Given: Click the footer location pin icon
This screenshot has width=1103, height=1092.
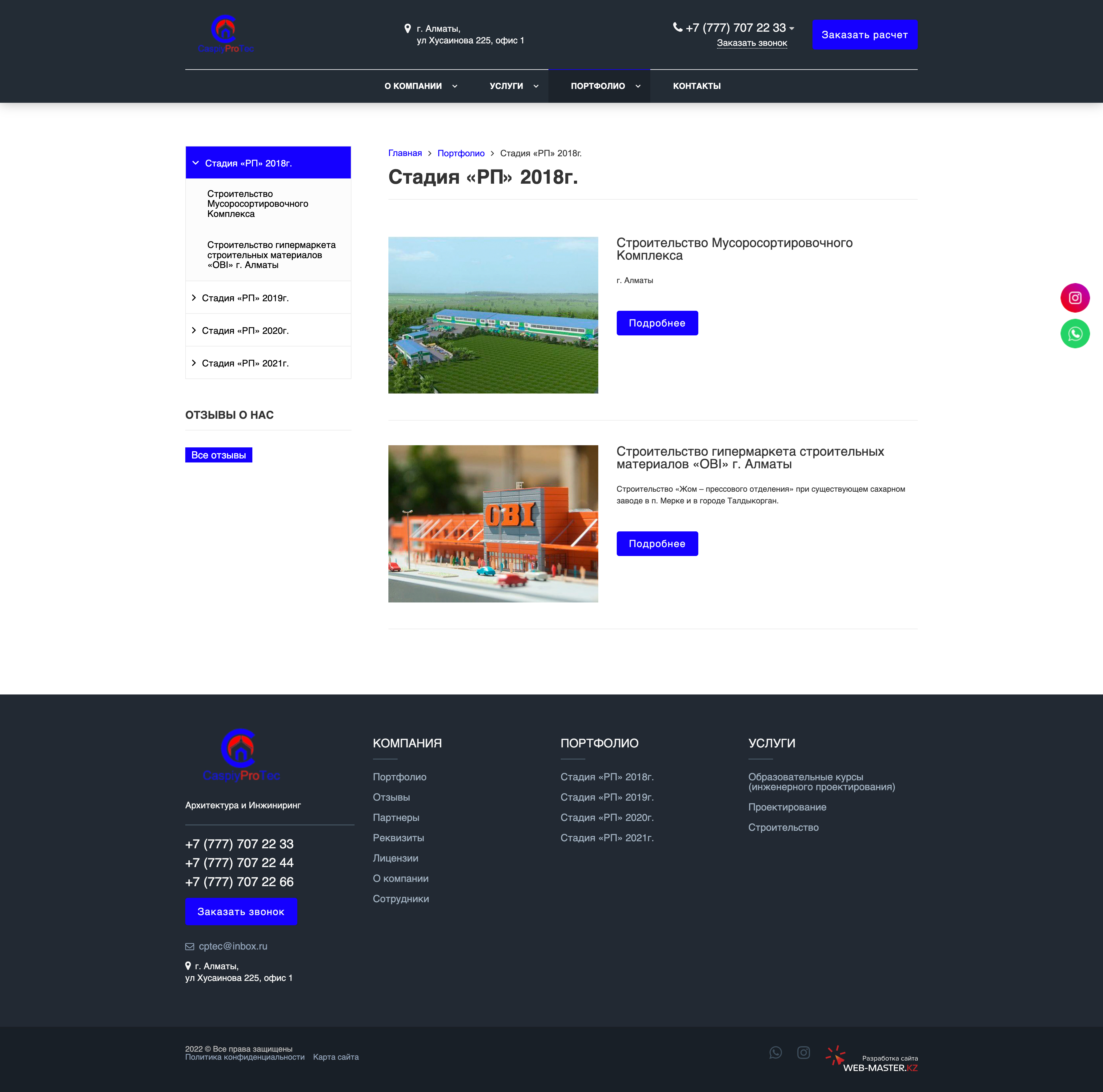Looking at the screenshot, I should click(188, 966).
